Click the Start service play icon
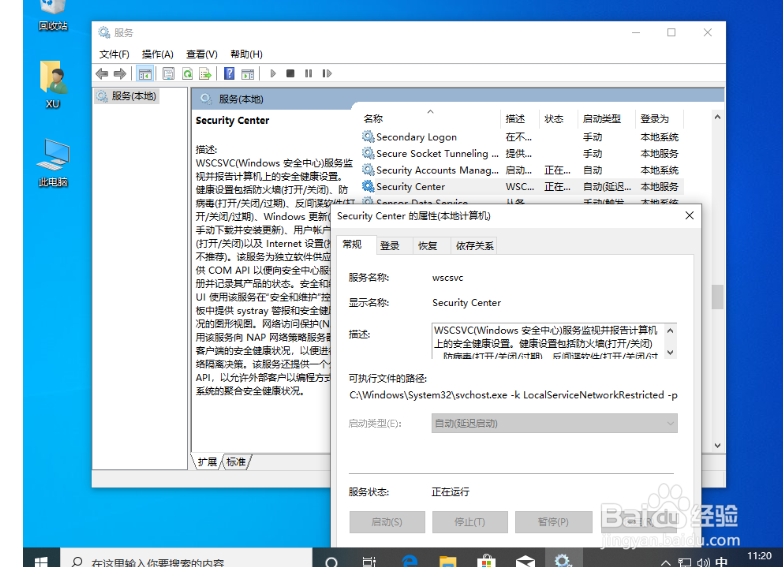Image resolution: width=783 pixels, height=567 pixels. pyautogui.click(x=273, y=73)
